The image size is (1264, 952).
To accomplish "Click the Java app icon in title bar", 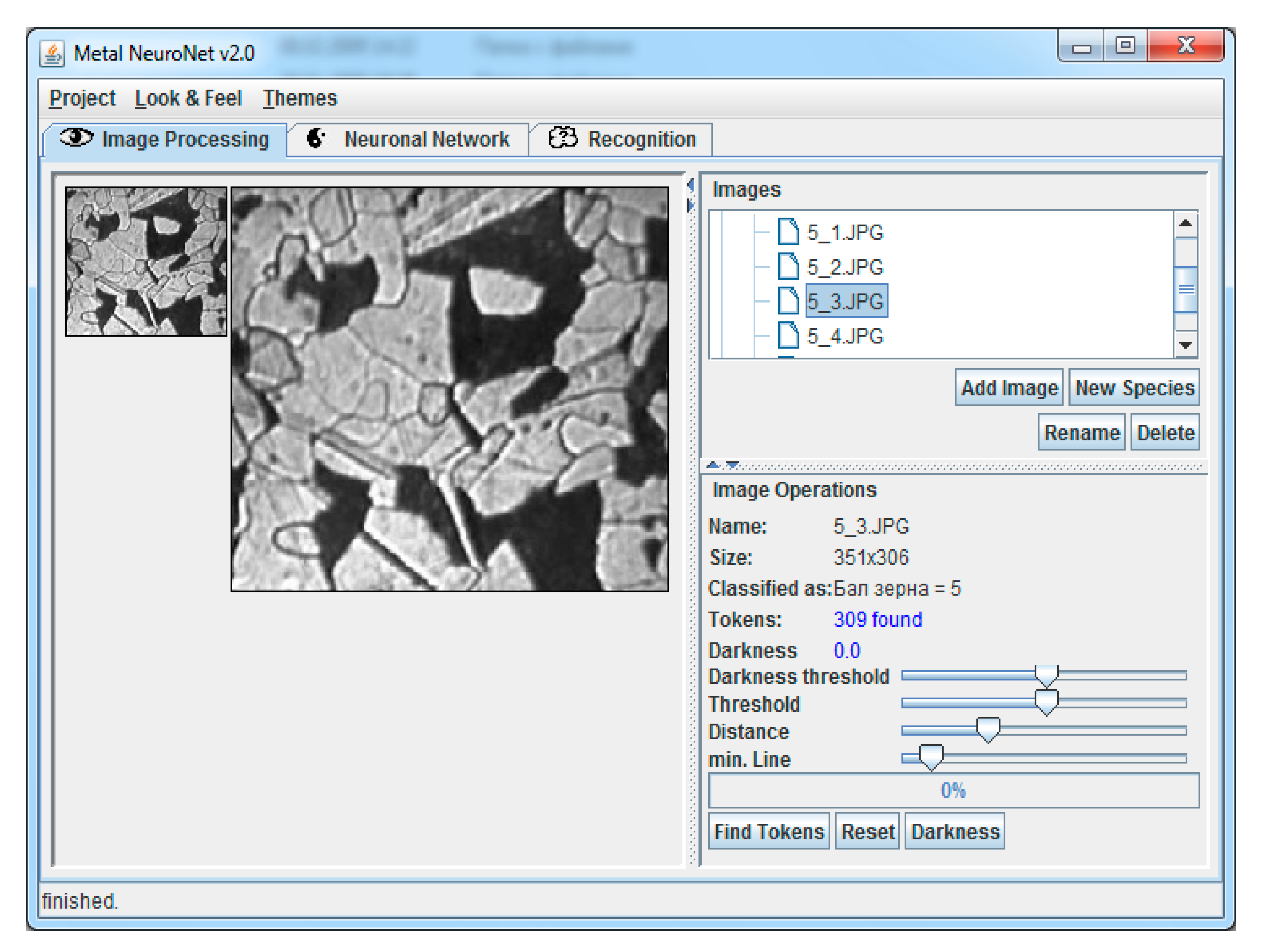I will click(x=52, y=54).
